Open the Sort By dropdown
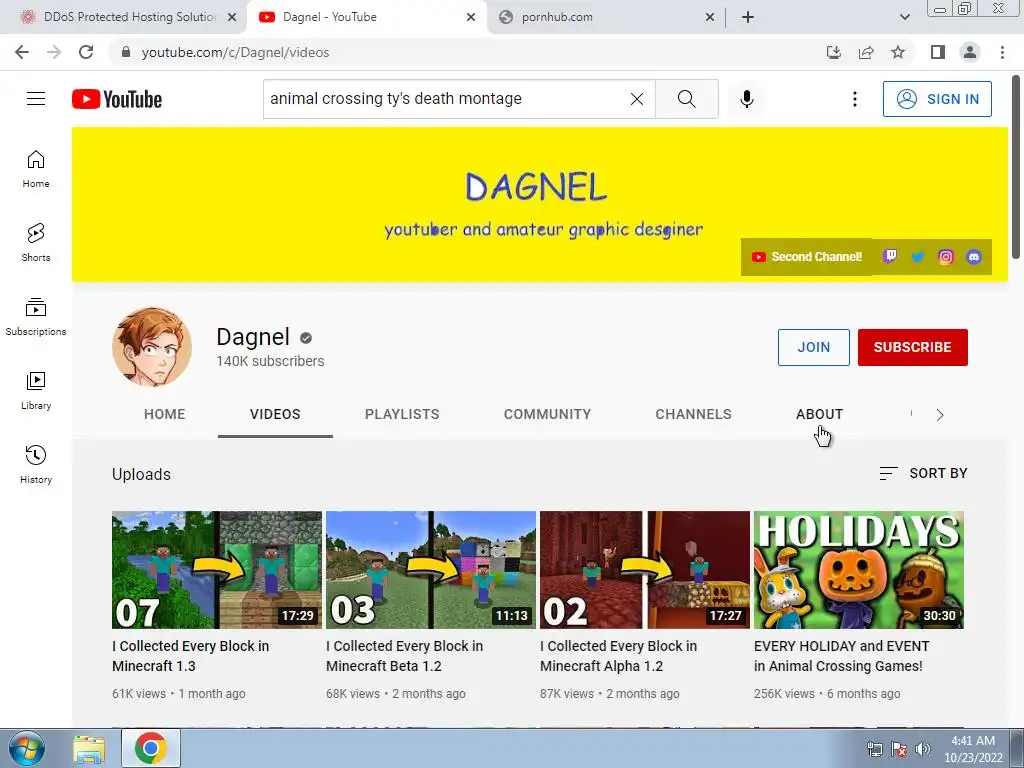 923,473
